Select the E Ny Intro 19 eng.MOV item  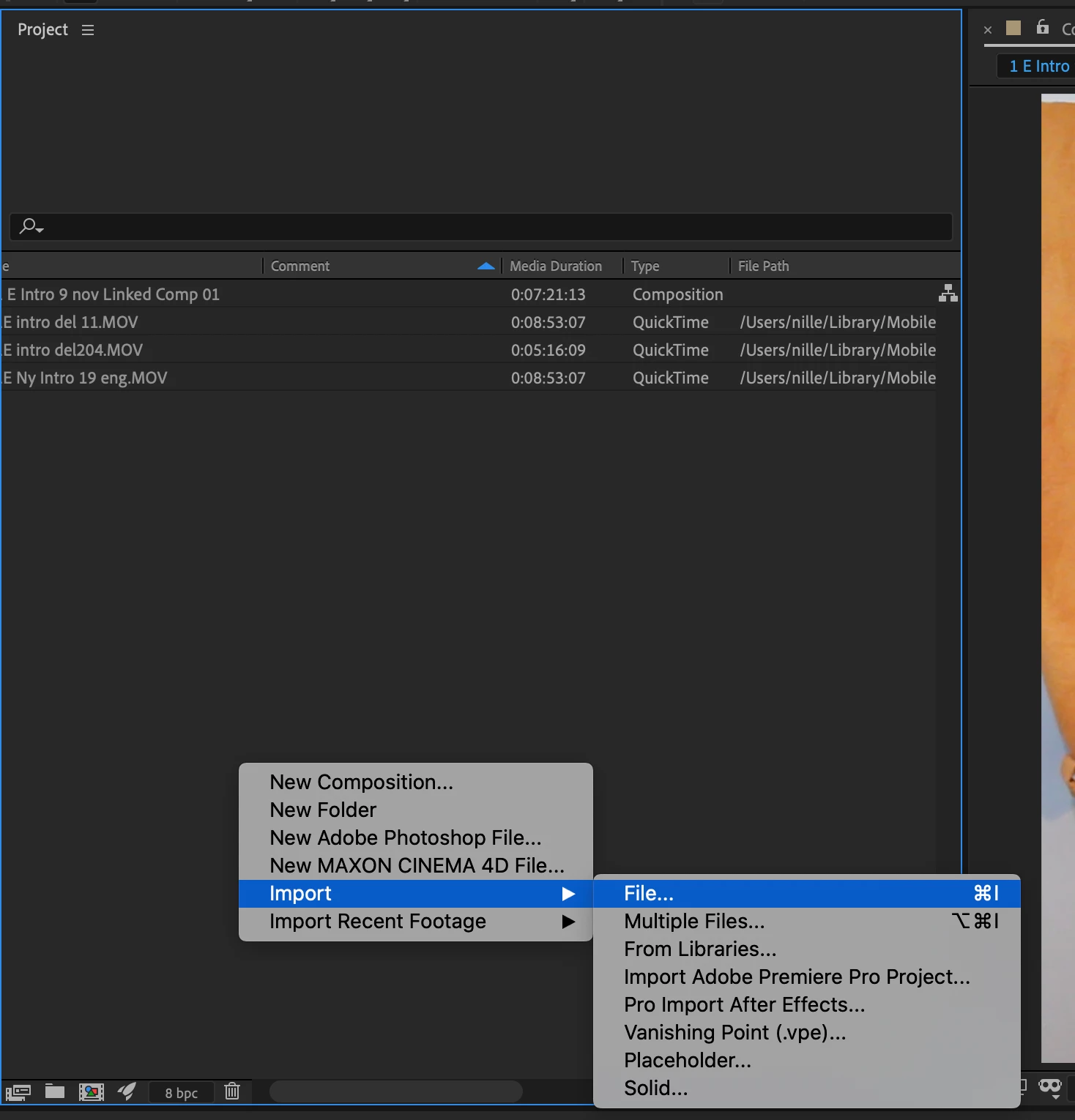click(85, 378)
